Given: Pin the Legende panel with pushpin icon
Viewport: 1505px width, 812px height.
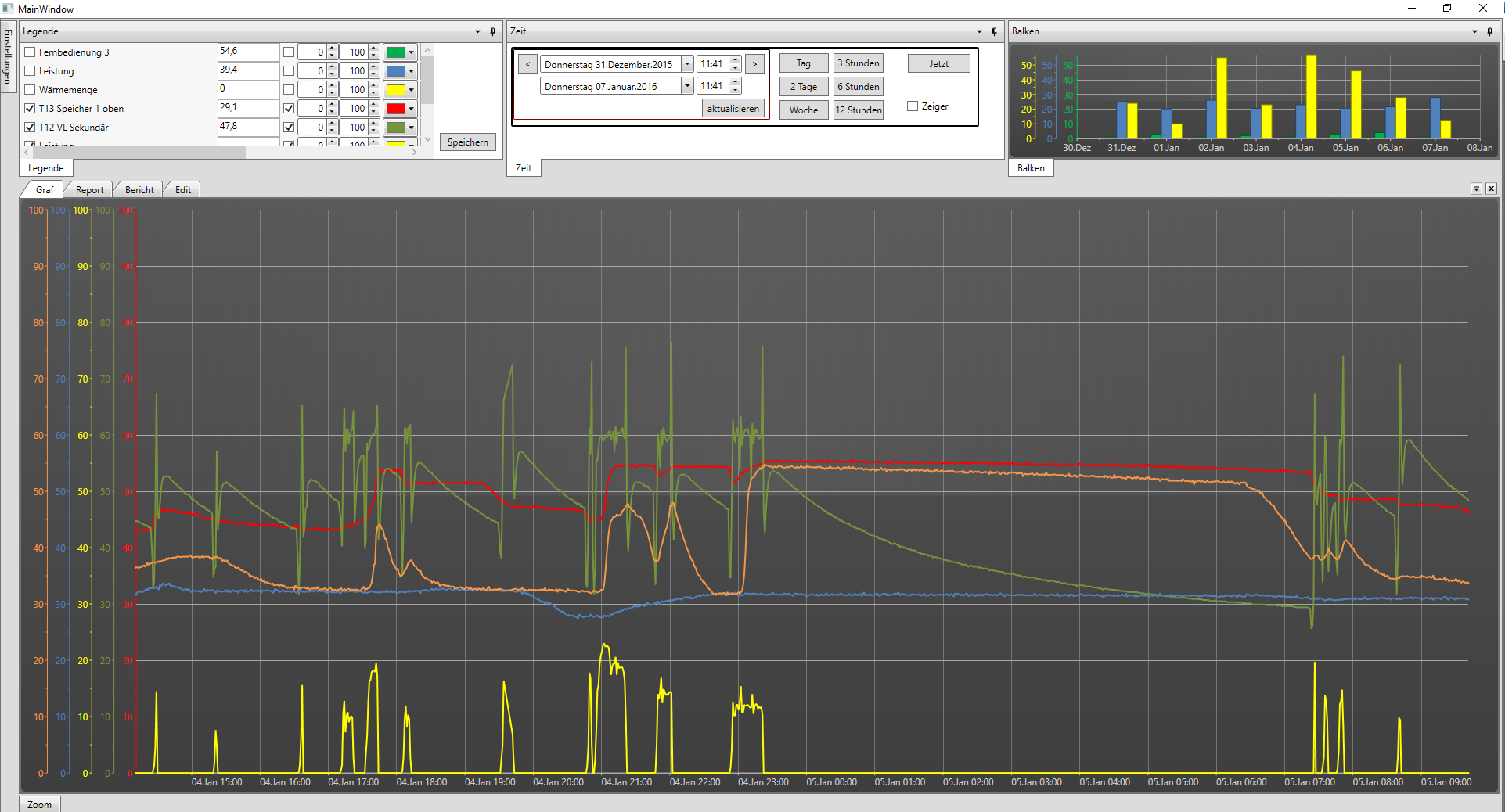Looking at the screenshot, I should click(492, 31).
